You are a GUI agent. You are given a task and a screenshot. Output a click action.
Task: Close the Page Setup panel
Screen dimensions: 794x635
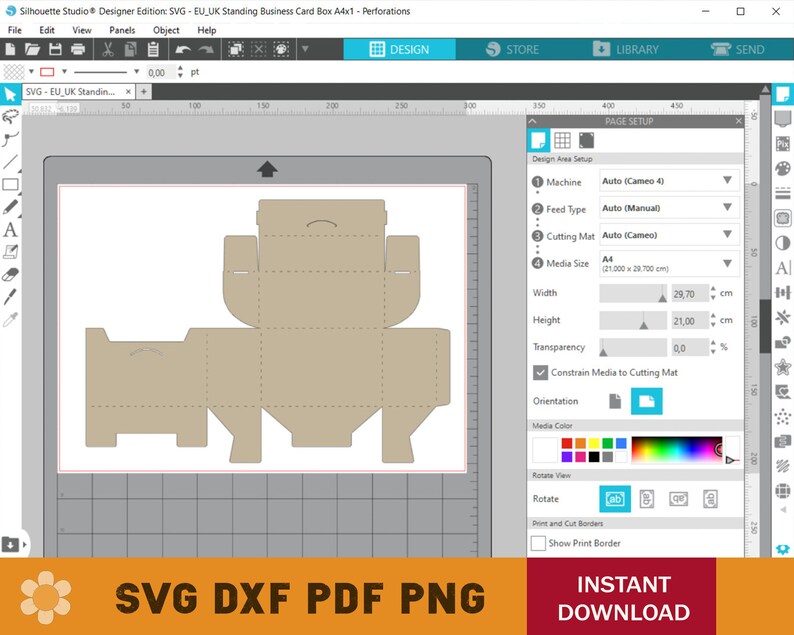(x=738, y=121)
